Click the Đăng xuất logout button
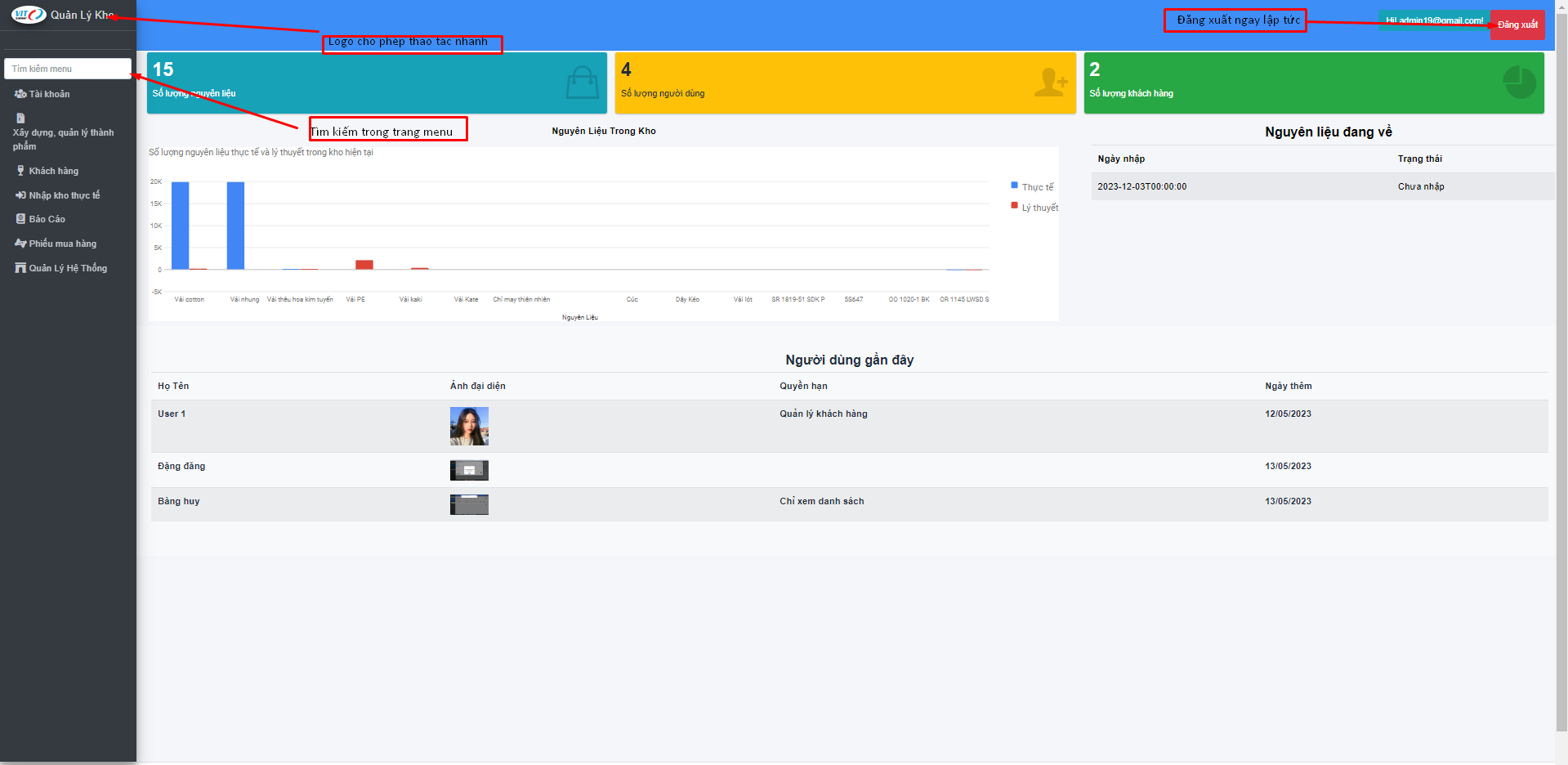This screenshot has width=1568, height=765. (x=1517, y=25)
